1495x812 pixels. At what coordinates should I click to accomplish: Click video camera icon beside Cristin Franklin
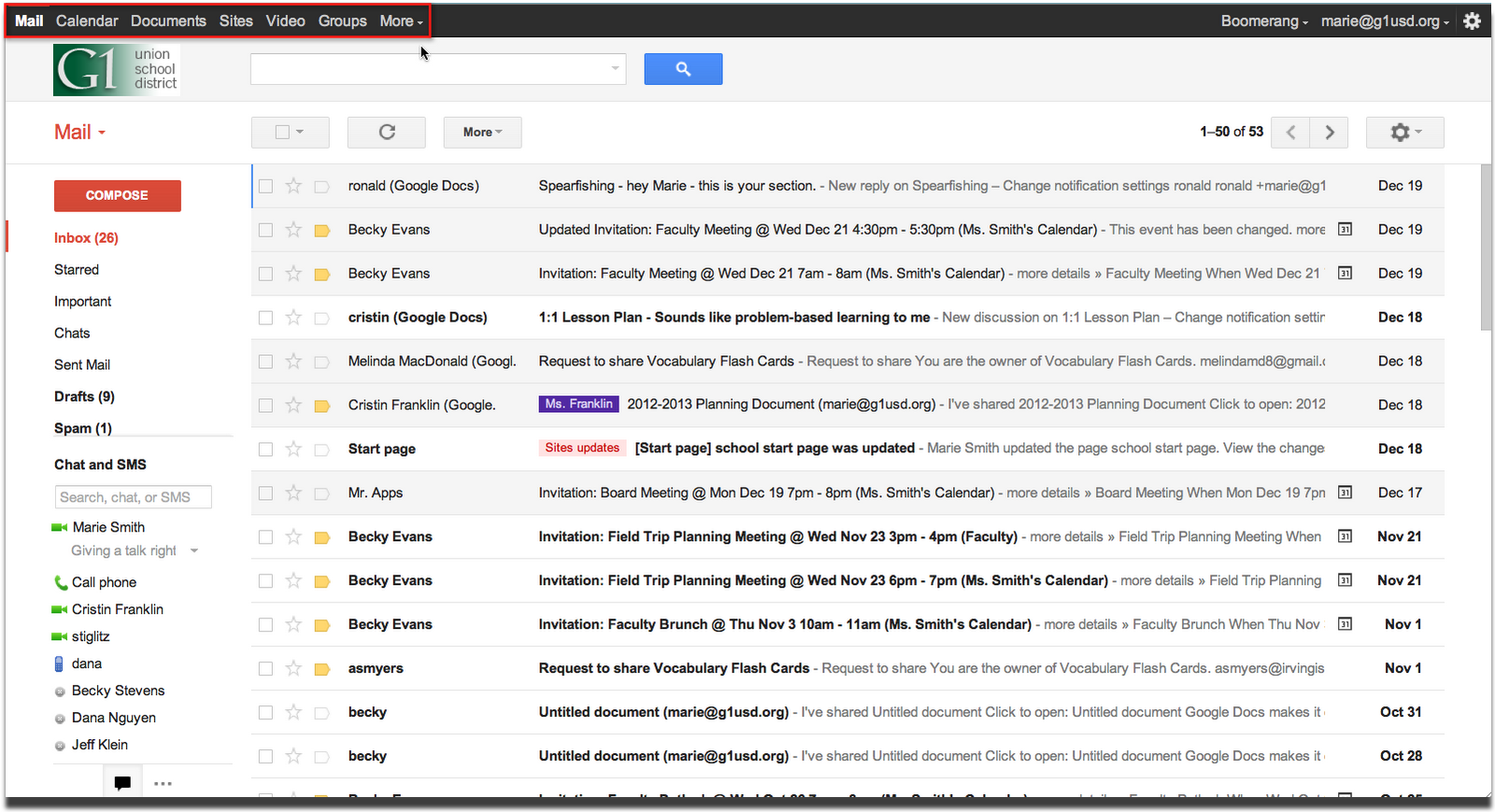pos(59,609)
